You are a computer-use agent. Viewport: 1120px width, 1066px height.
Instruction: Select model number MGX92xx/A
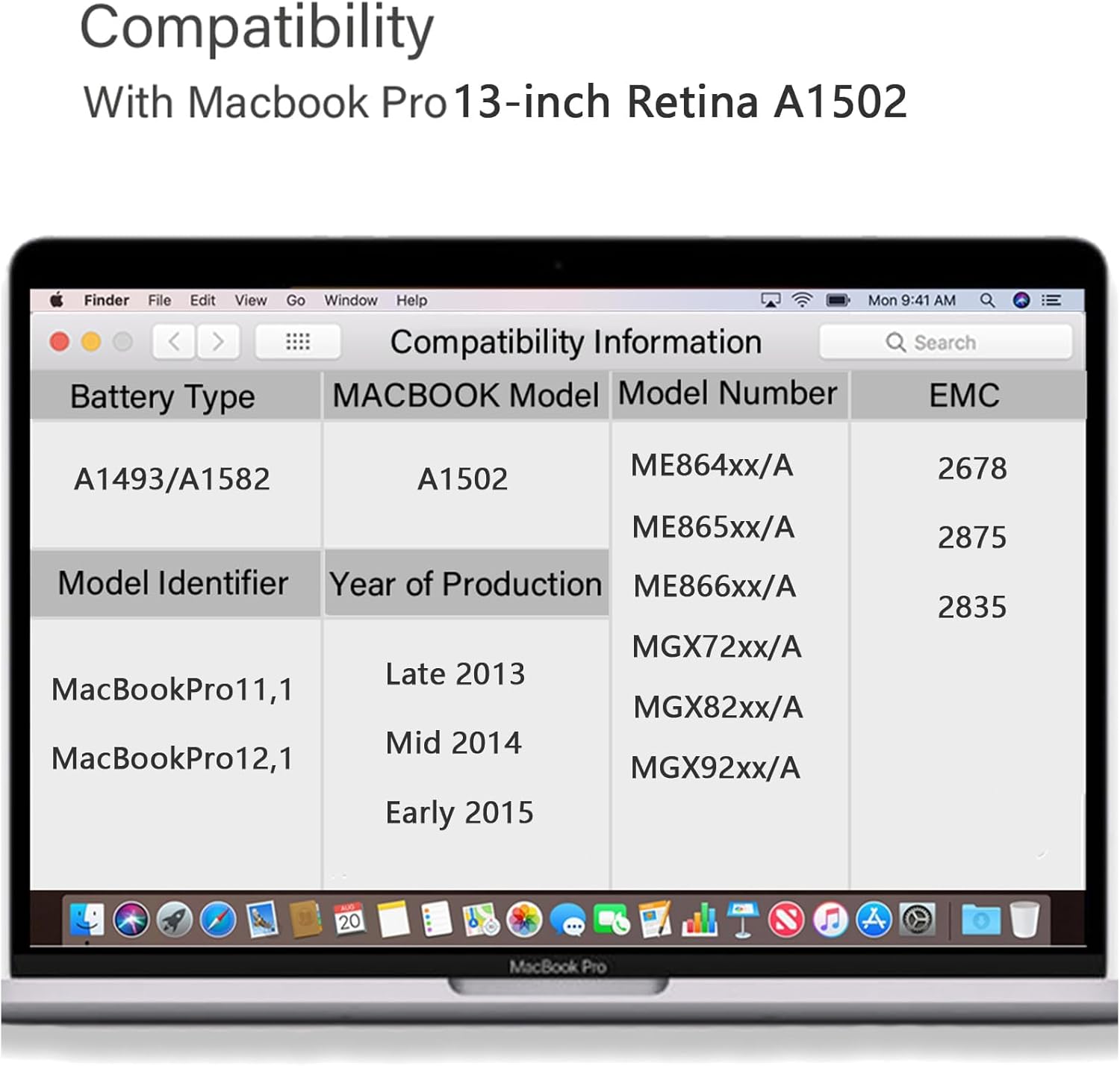(715, 768)
